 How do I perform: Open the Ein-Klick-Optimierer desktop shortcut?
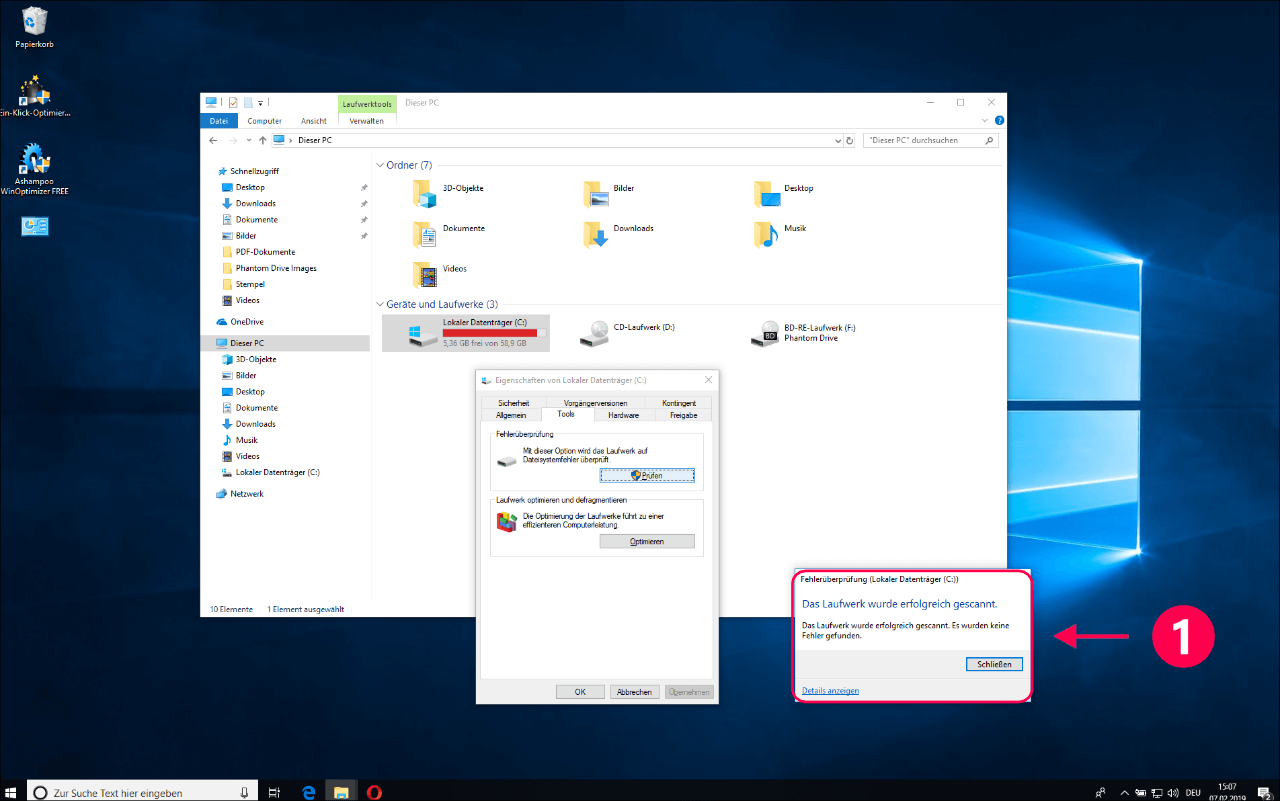(x=34, y=97)
